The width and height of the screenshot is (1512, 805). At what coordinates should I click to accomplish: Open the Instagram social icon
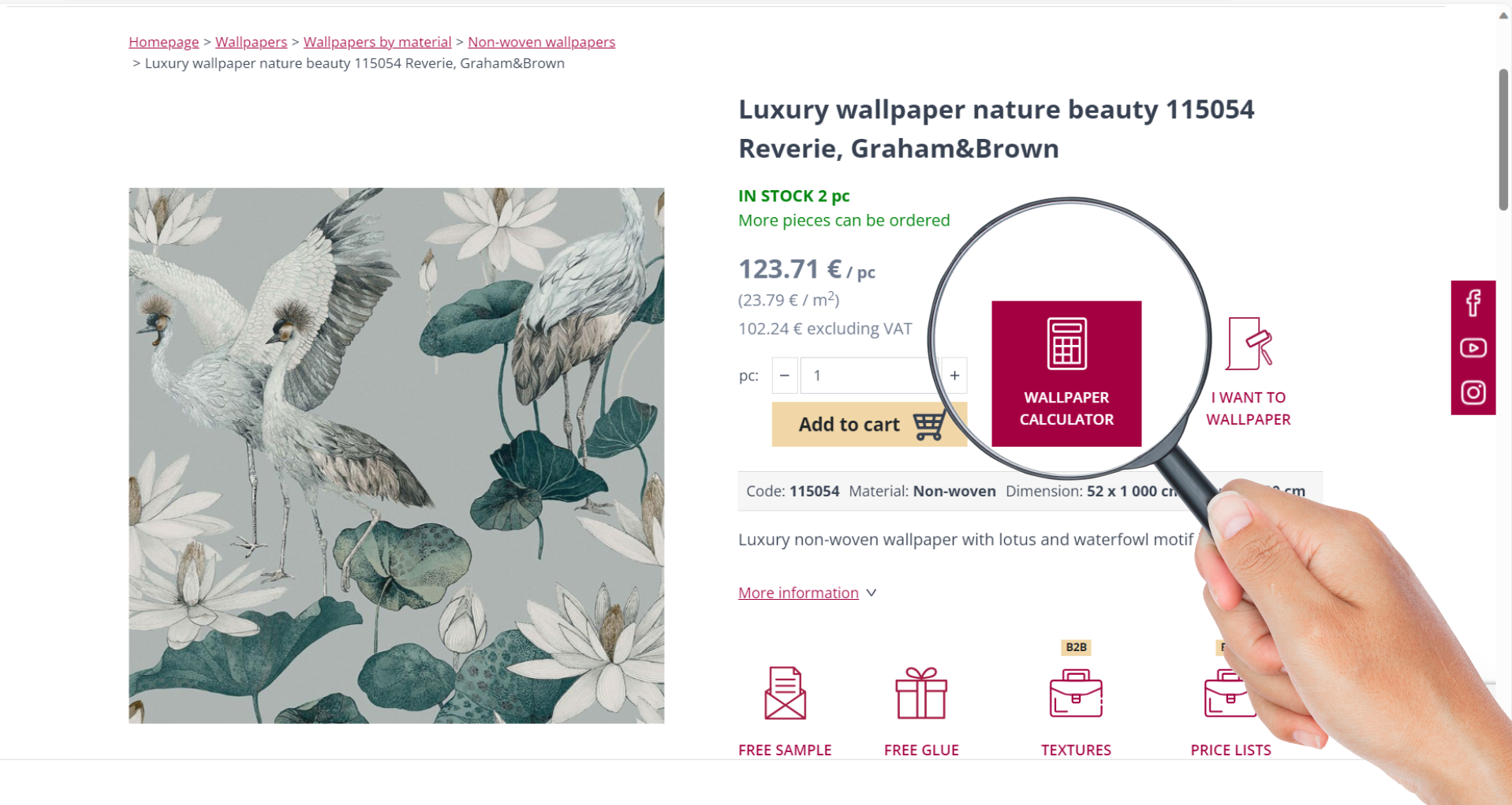(x=1473, y=392)
